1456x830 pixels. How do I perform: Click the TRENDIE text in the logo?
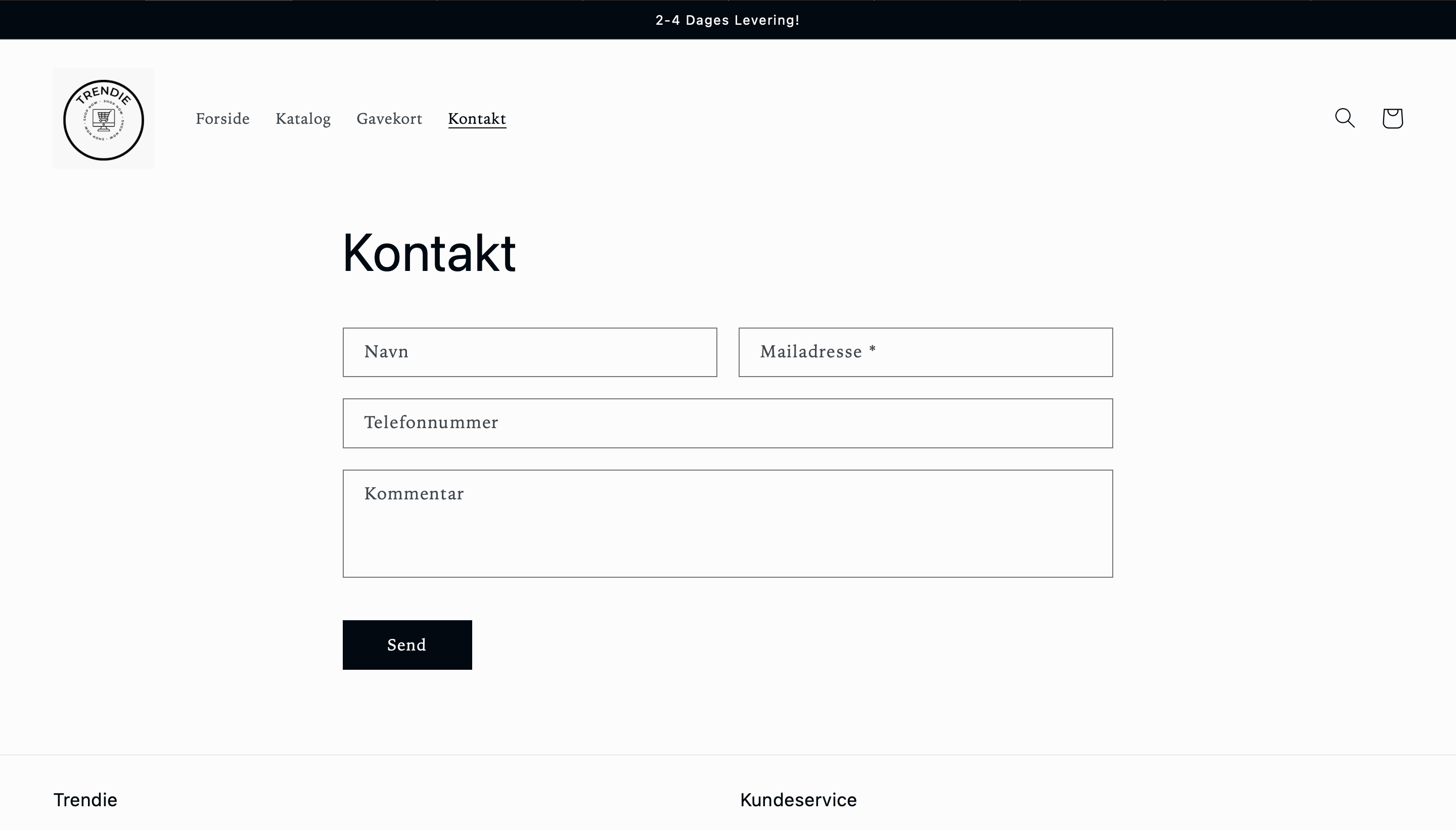[x=103, y=93]
